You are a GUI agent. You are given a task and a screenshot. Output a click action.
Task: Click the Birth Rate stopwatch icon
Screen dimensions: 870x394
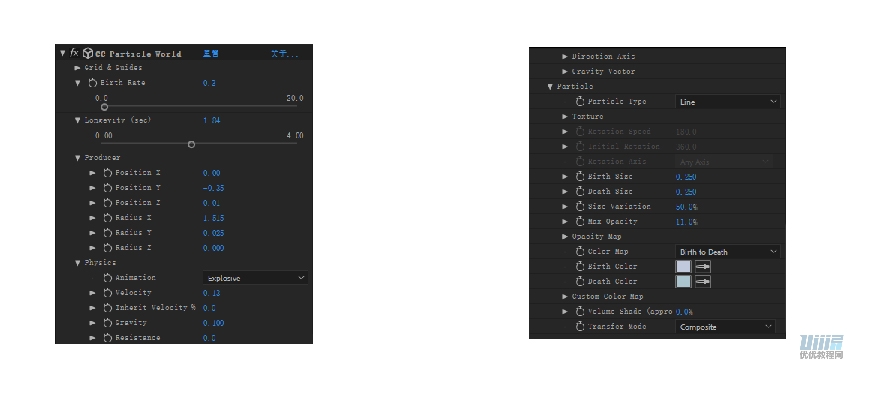coord(93,83)
